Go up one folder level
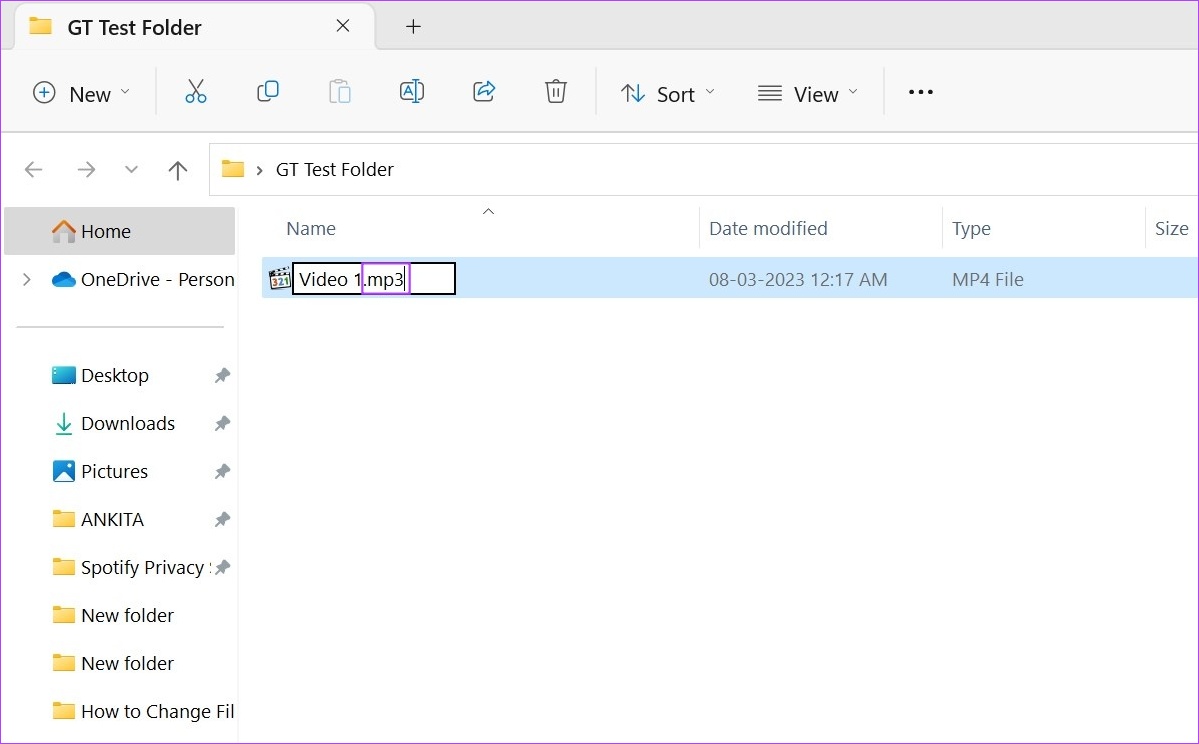This screenshot has width=1199, height=744. coord(177,170)
